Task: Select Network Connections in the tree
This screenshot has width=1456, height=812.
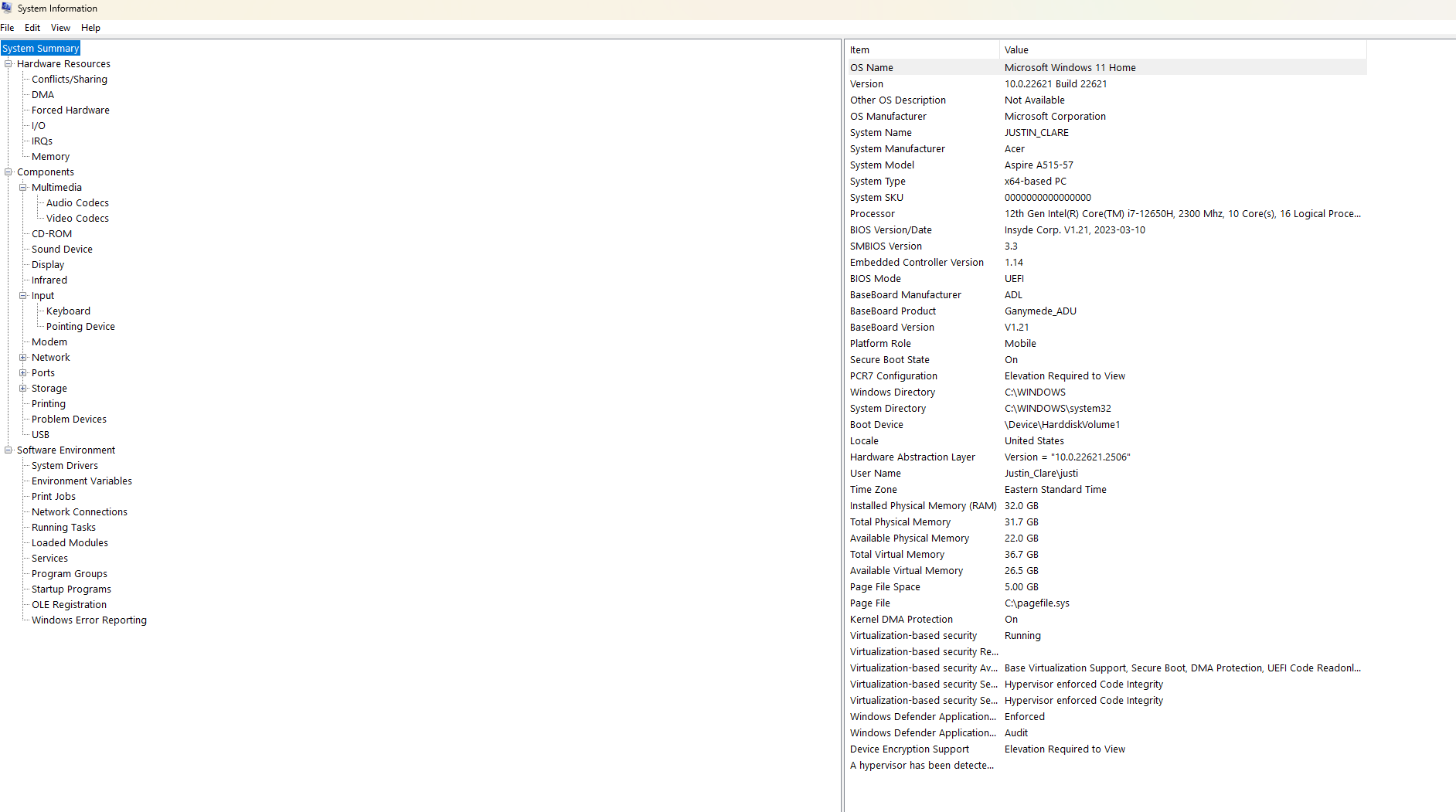Action: click(80, 512)
